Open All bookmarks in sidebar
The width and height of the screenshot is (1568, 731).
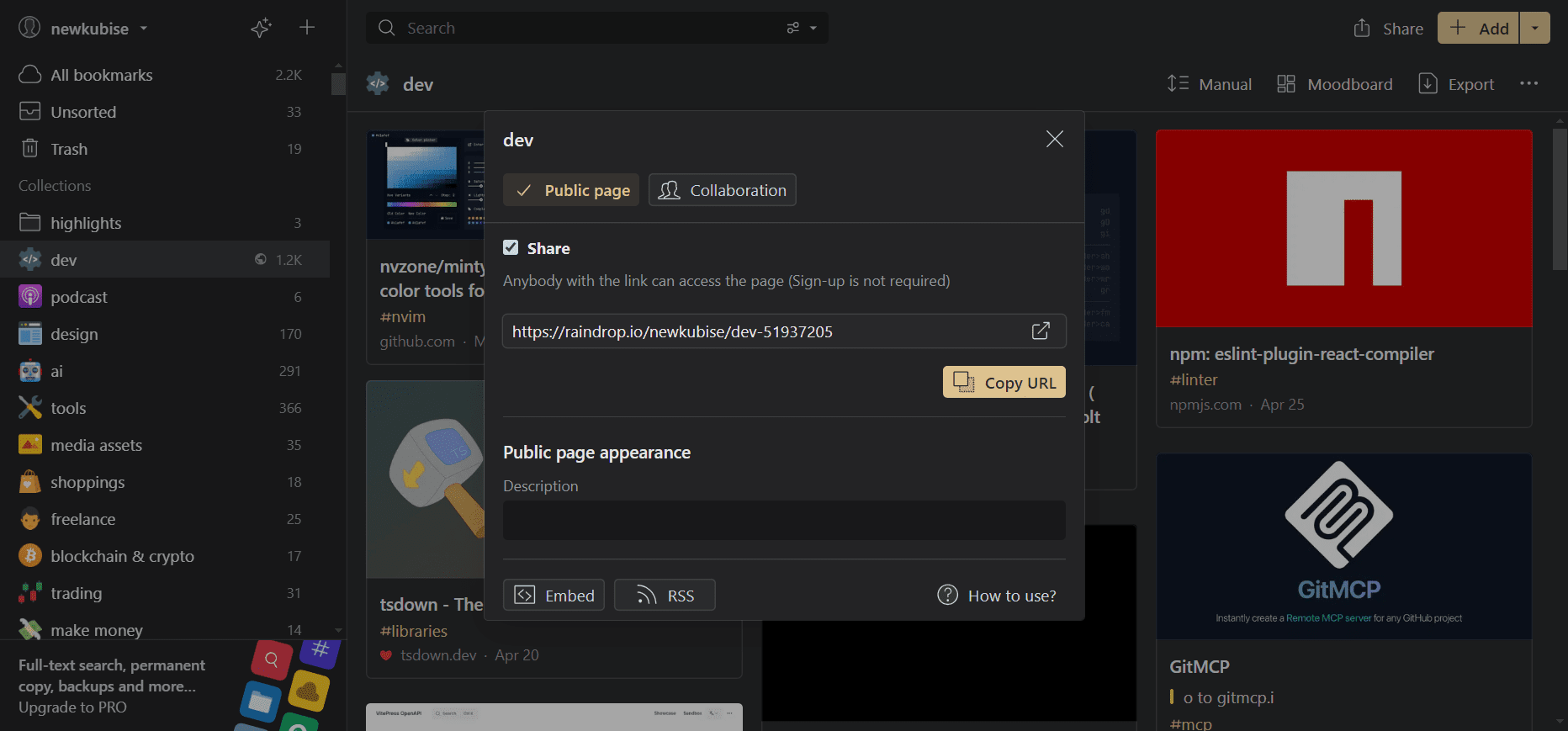(165, 75)
